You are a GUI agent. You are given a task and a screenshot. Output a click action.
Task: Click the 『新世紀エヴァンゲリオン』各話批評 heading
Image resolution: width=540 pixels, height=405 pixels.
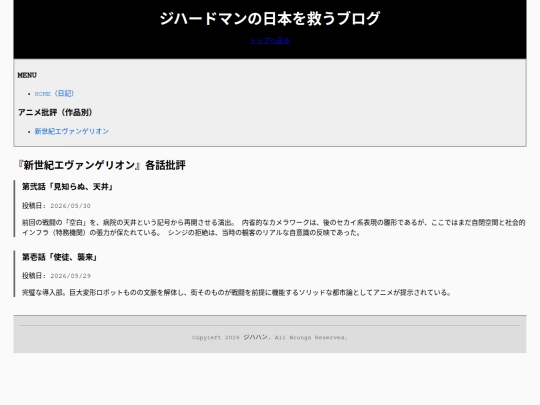pos(102,165)
